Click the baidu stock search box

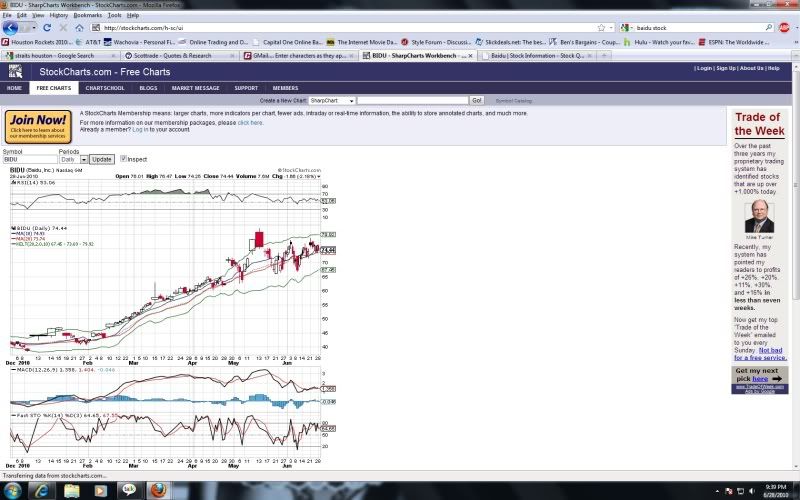coord(699,28)
